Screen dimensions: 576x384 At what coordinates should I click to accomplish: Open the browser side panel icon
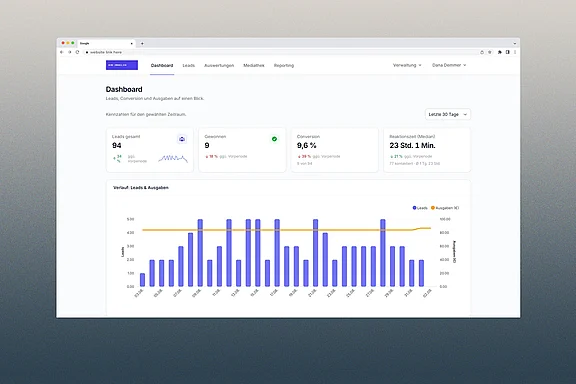point(507,52)
